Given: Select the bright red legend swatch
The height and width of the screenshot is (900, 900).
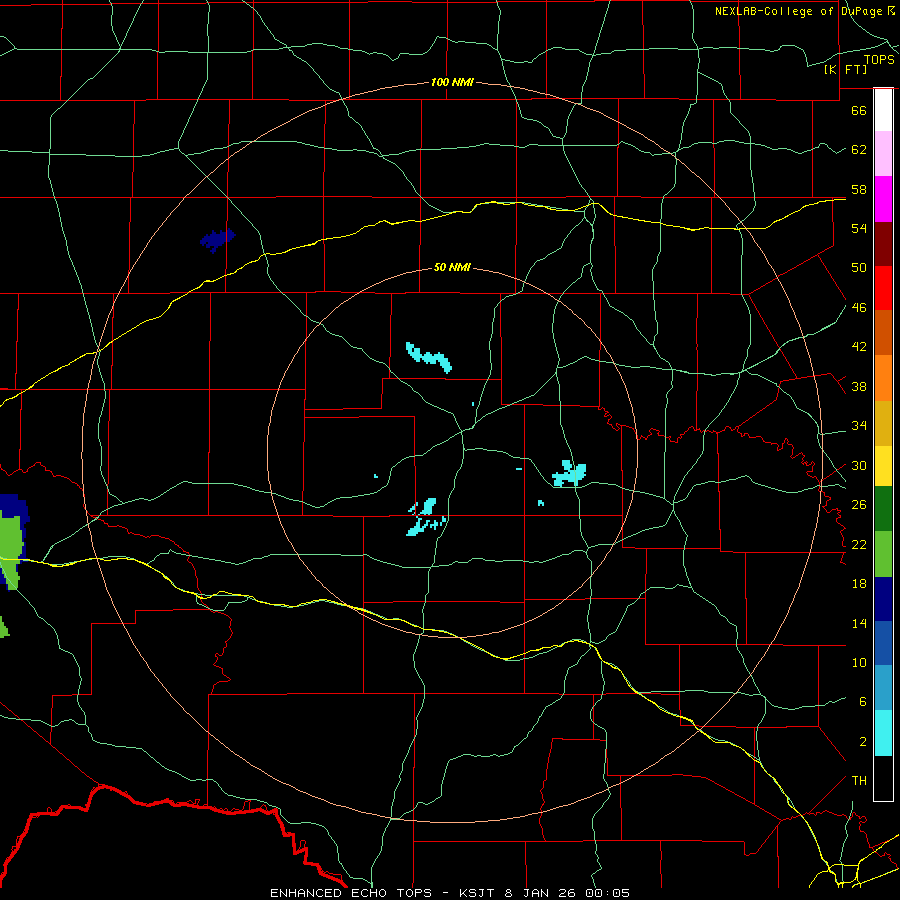Looking at the screenshot, I should point(883,288).
